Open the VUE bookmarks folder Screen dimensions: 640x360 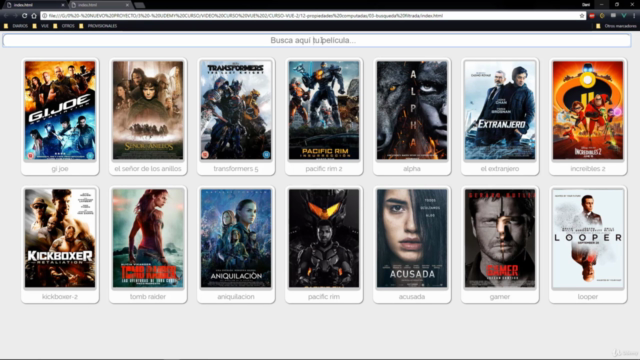[40, 26]
